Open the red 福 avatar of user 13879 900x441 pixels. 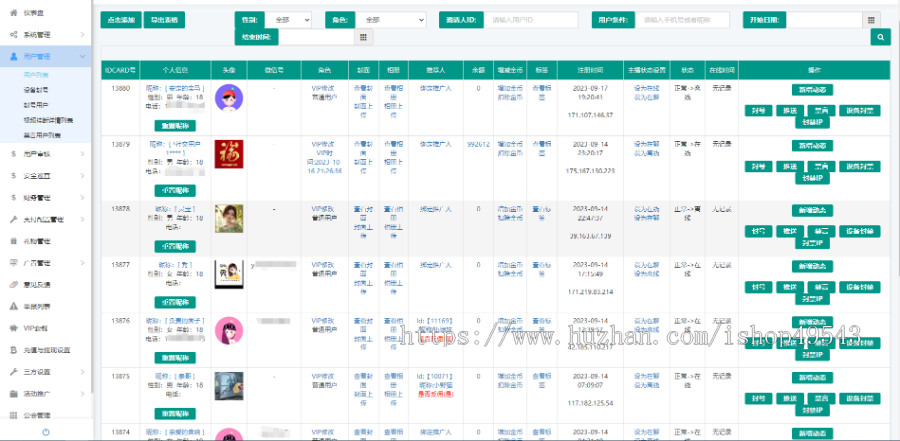pos(229,154)
